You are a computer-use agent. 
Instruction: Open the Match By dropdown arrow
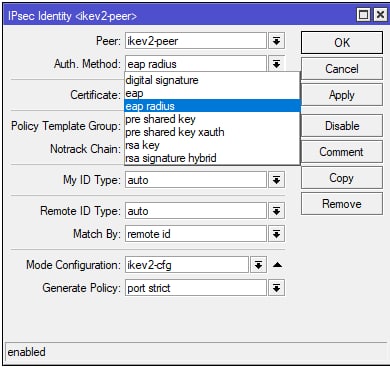click(x=276, y=234)
